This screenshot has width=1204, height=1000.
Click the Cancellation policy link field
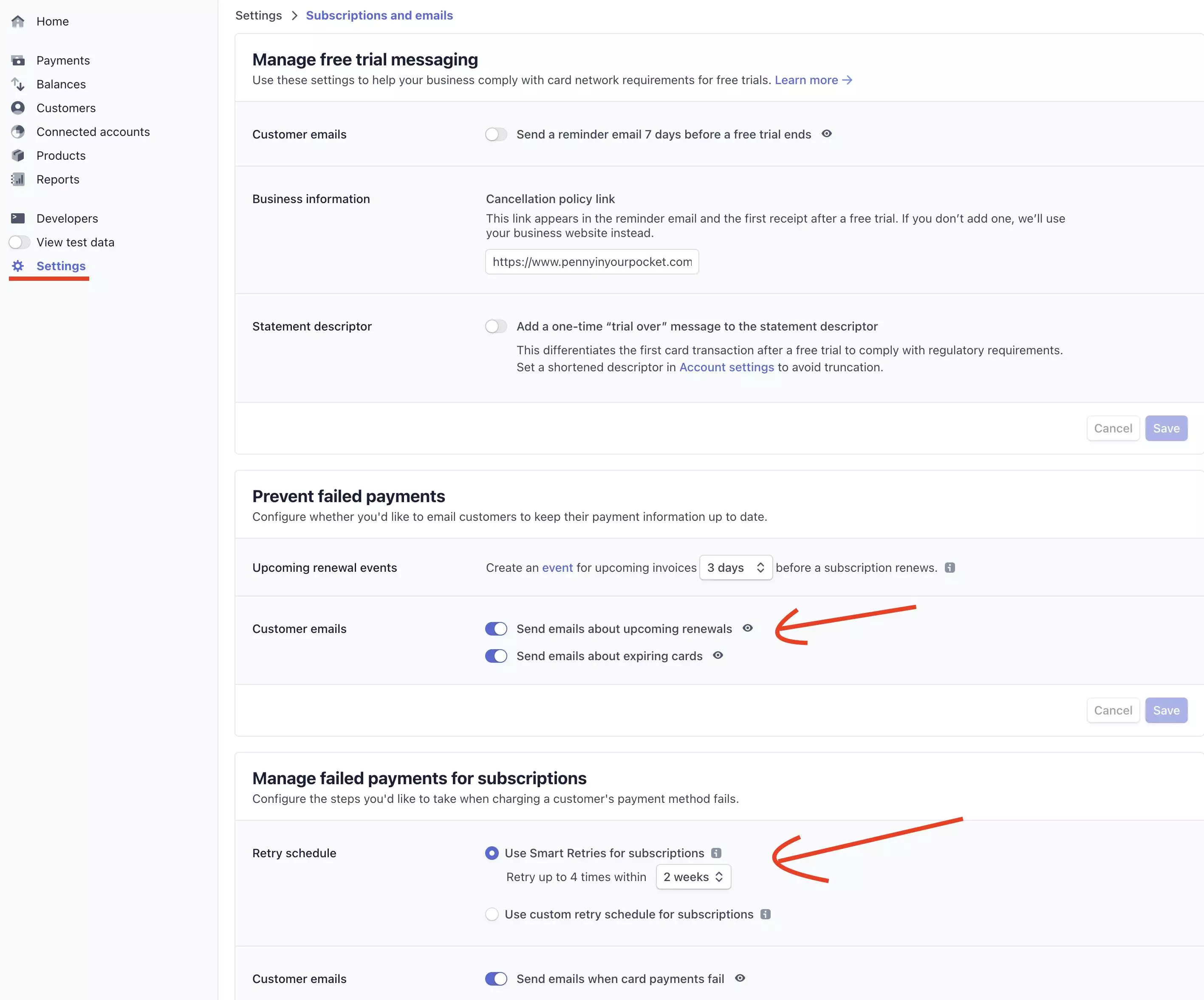tap(592, 262)
